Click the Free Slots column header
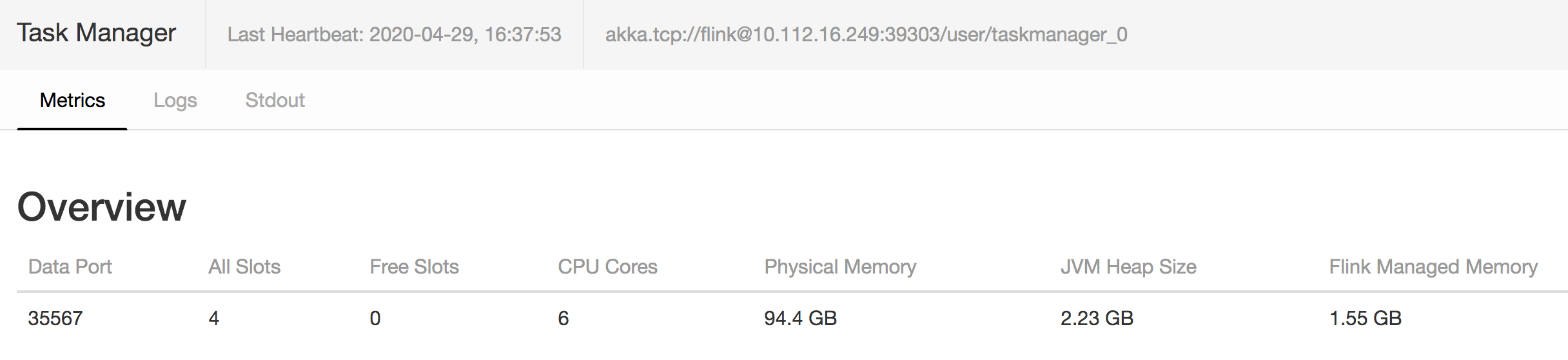The height and width of the screenshot is (360, 1568). point(414,267)
